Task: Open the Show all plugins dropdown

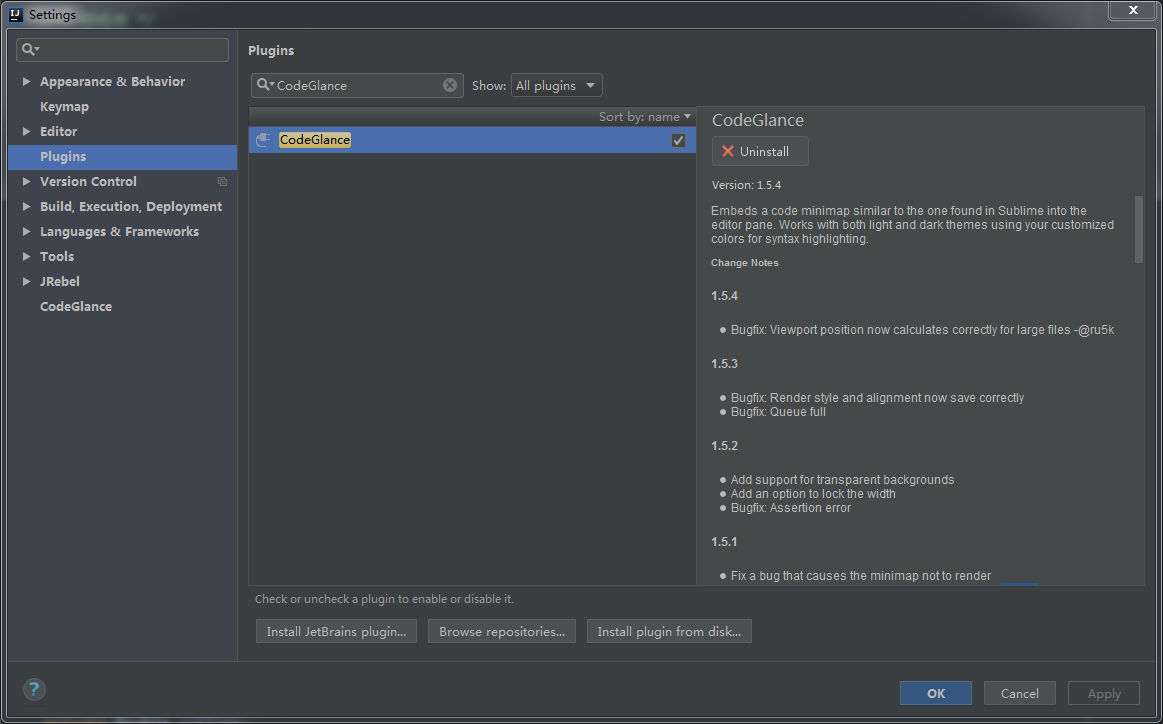Action: pos(556,85)
